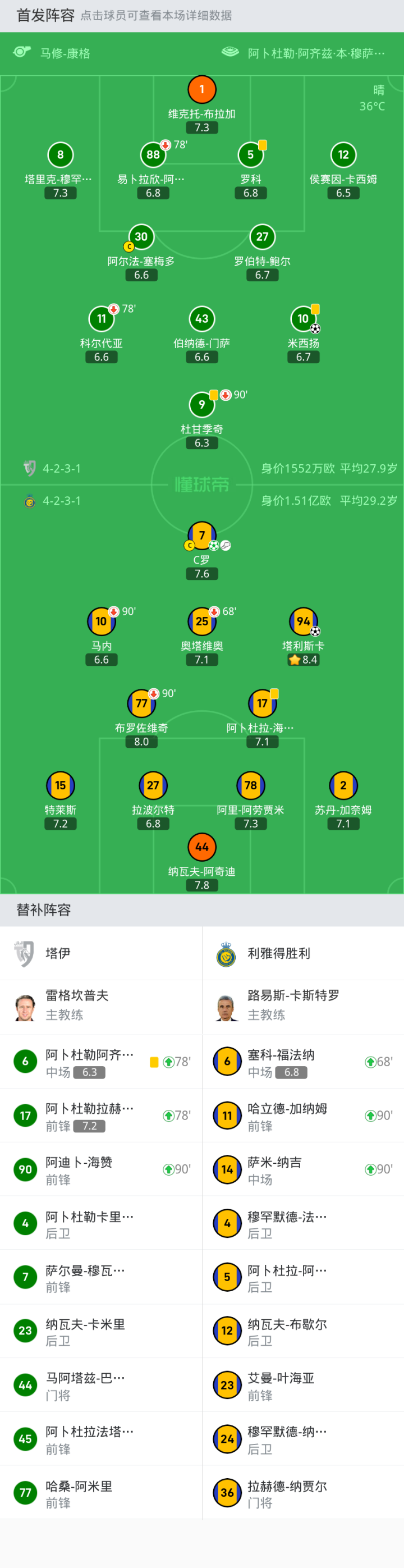Click the 塔伊 club crest
Image resolution: width=404 pixels, height=1568 pixels.
[x=24, y=954]
